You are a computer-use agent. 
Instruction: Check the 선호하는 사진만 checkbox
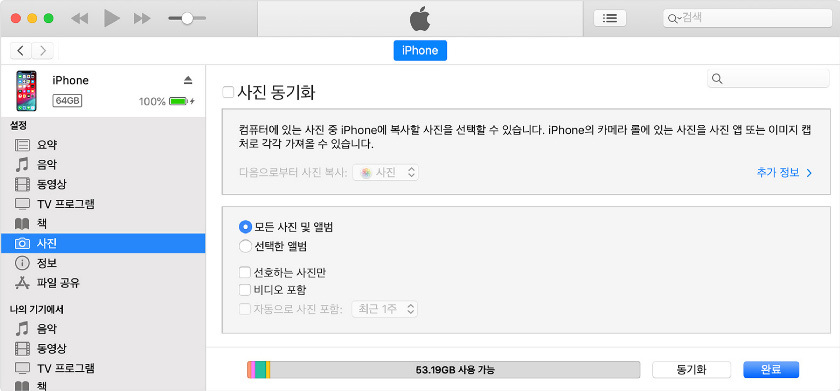pos(245,273)
